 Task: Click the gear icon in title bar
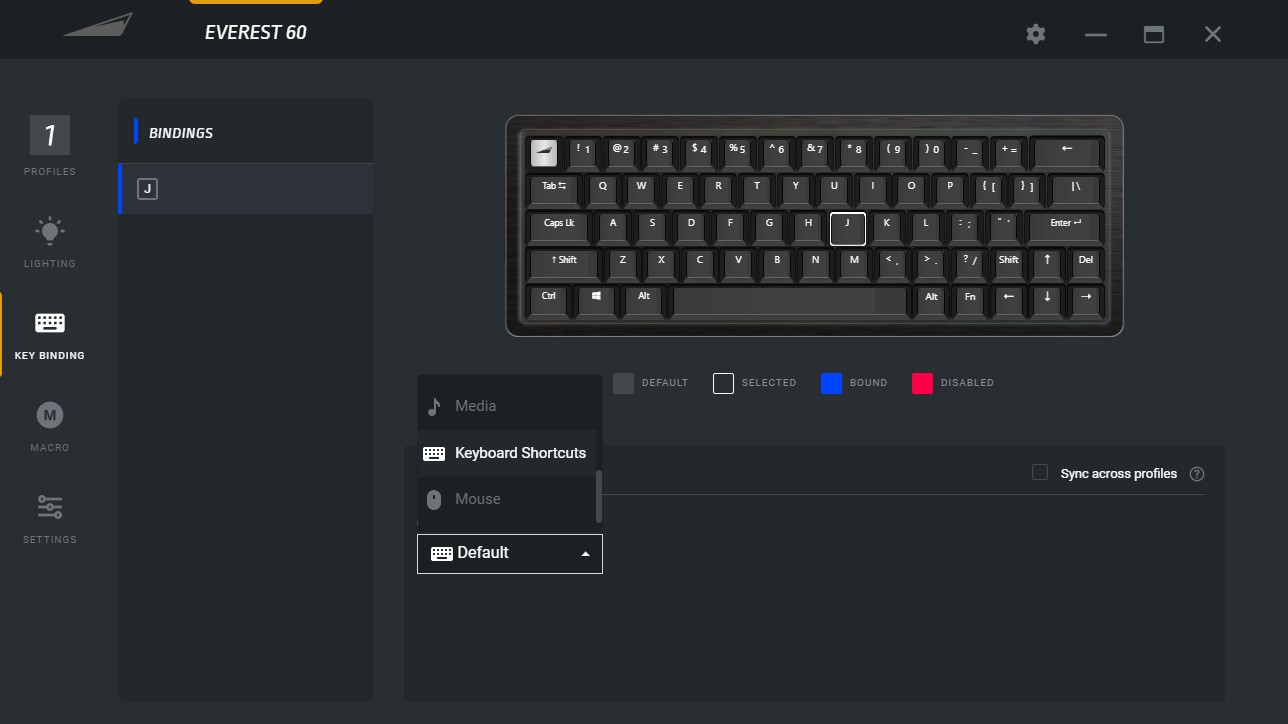coord(1036,34)
